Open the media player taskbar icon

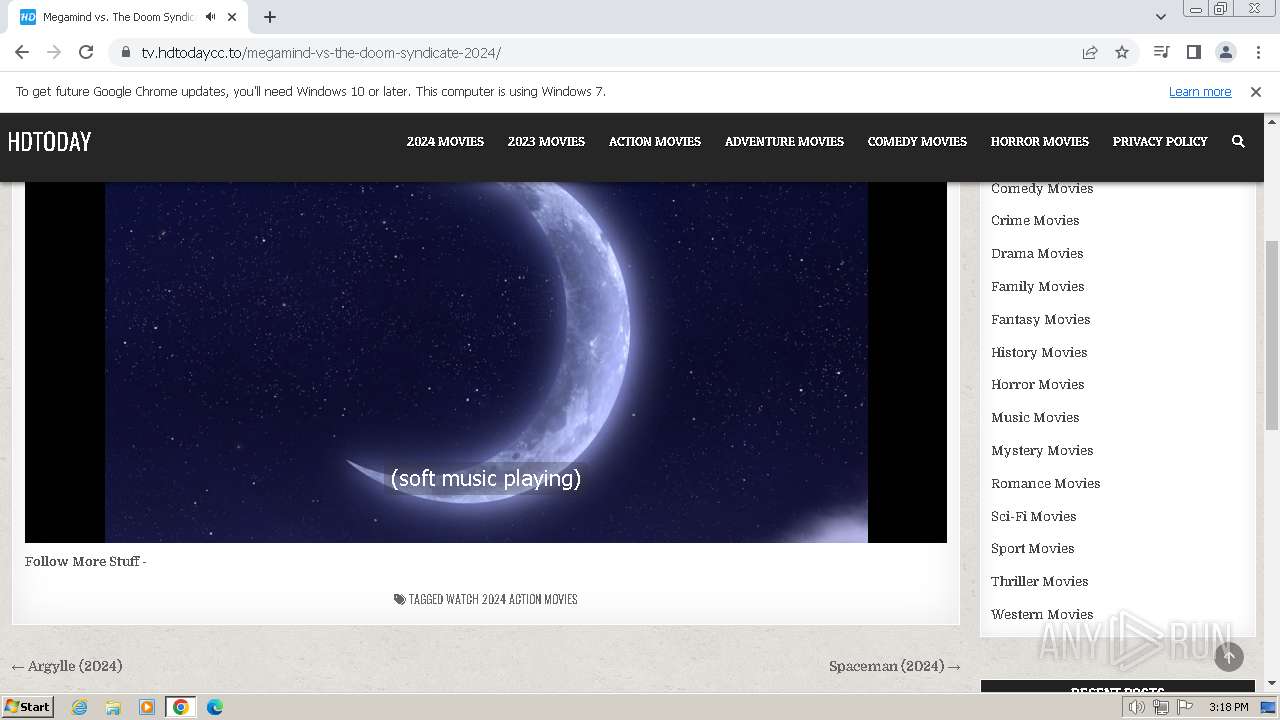click(147, 707)
